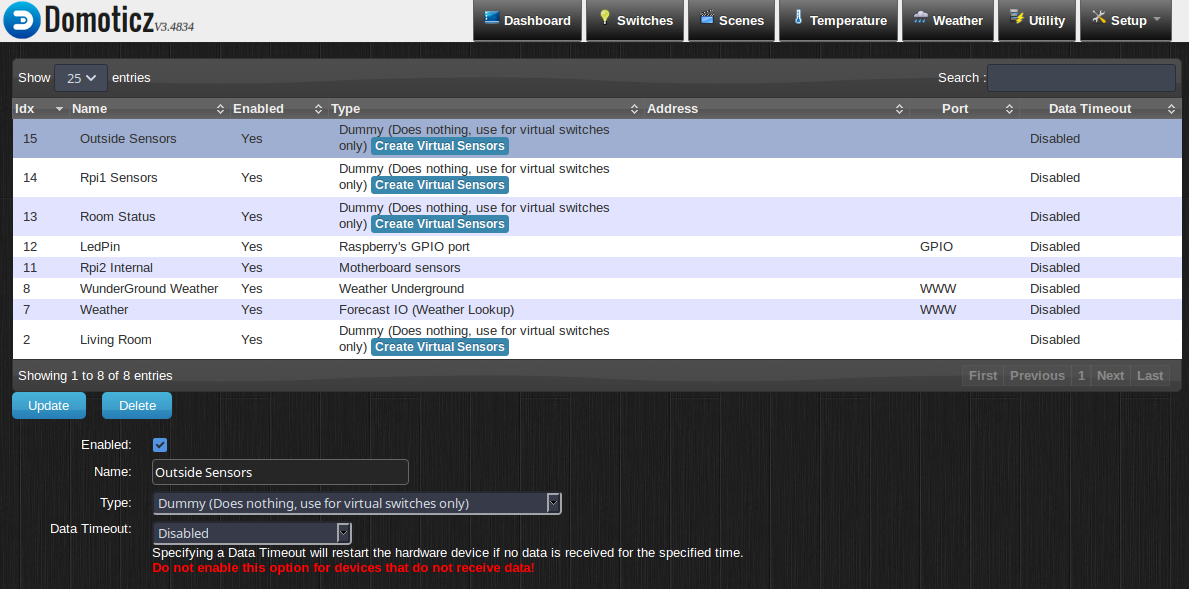Create Virtual Sensors for Rpi1 Sensors
This screenshot has height=589, width=1189.
point(440,185)
